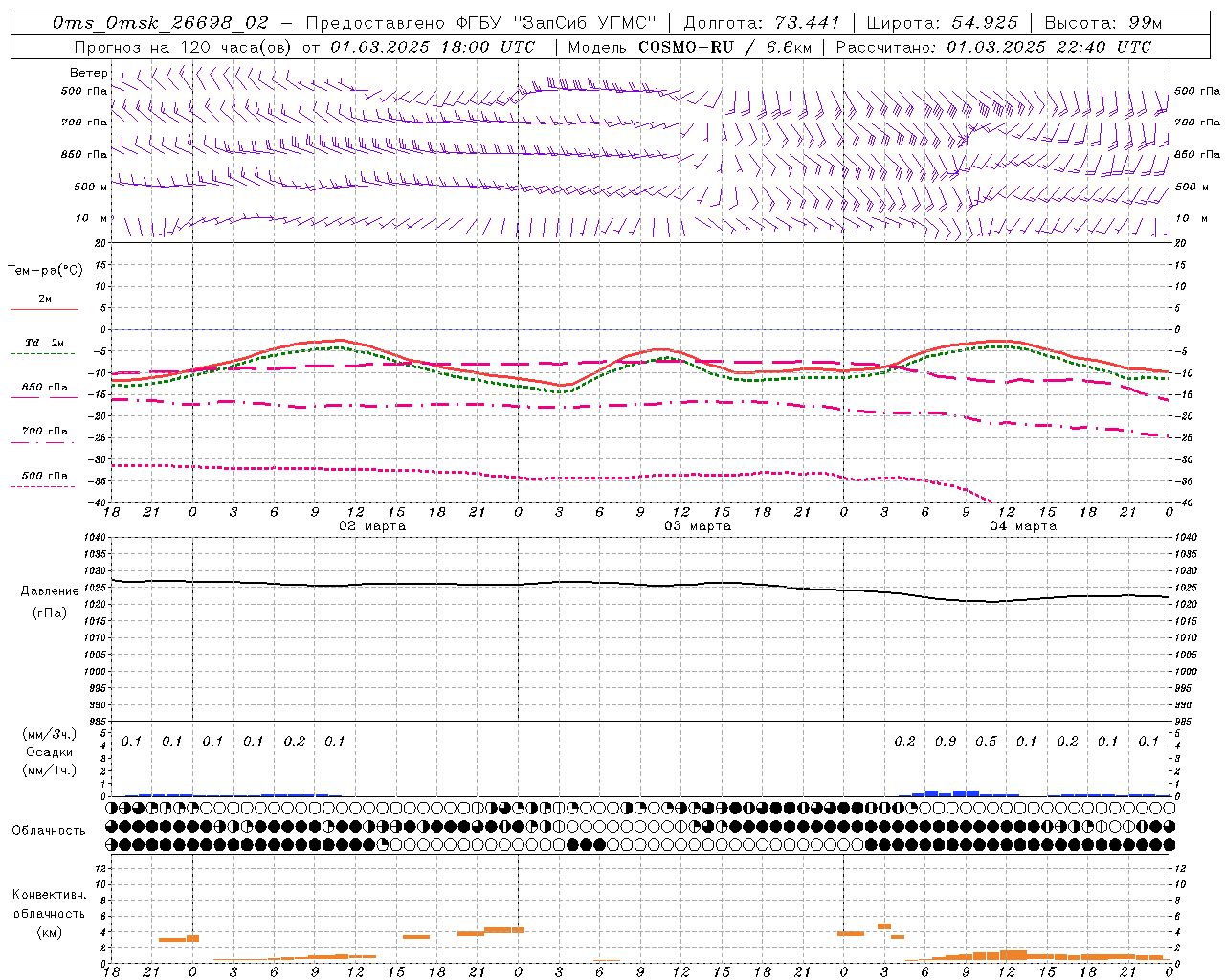Click the black pressure curve line
The height and width of the screenshot is (980, 1225).
point(639,584)
